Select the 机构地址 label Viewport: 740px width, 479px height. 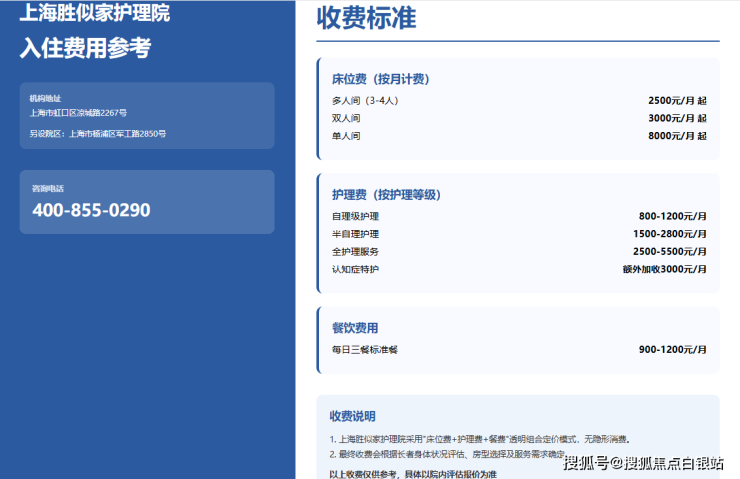point(45,98)
